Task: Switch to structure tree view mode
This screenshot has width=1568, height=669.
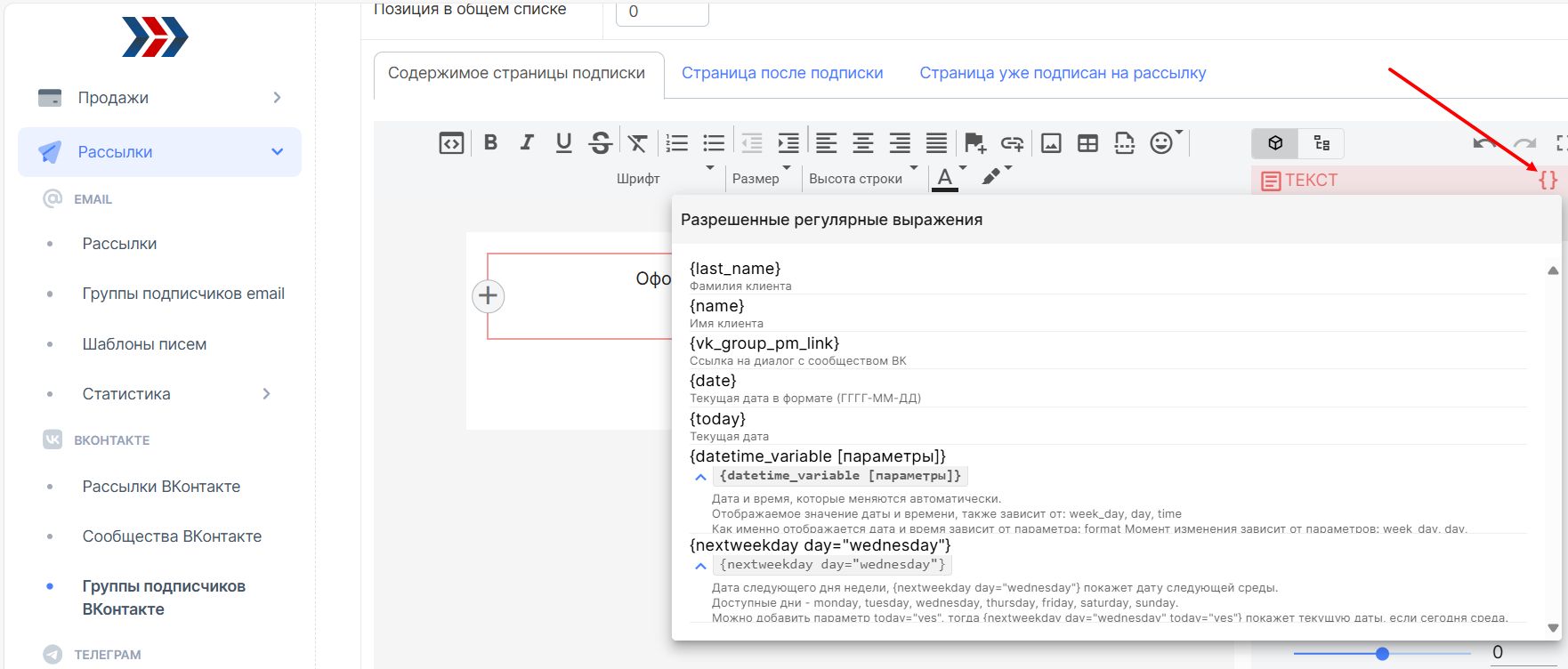Action: (1321, 143)
